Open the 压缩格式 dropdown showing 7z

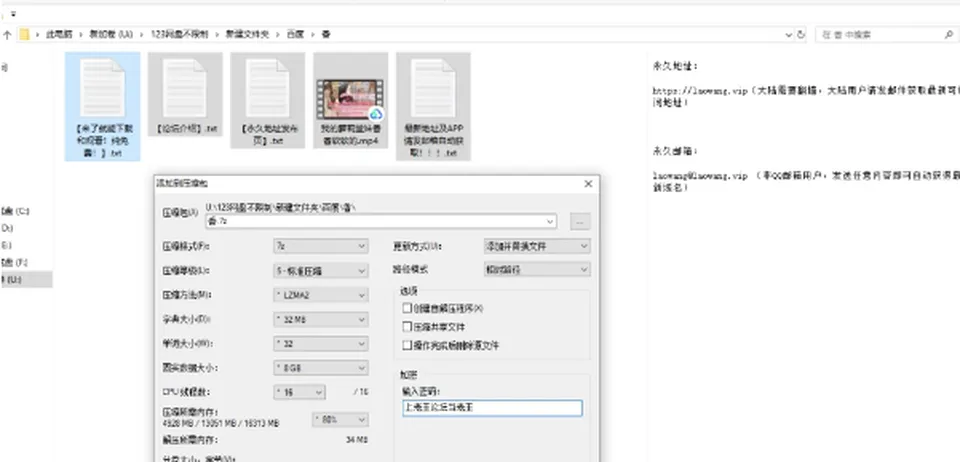(321, 246)
